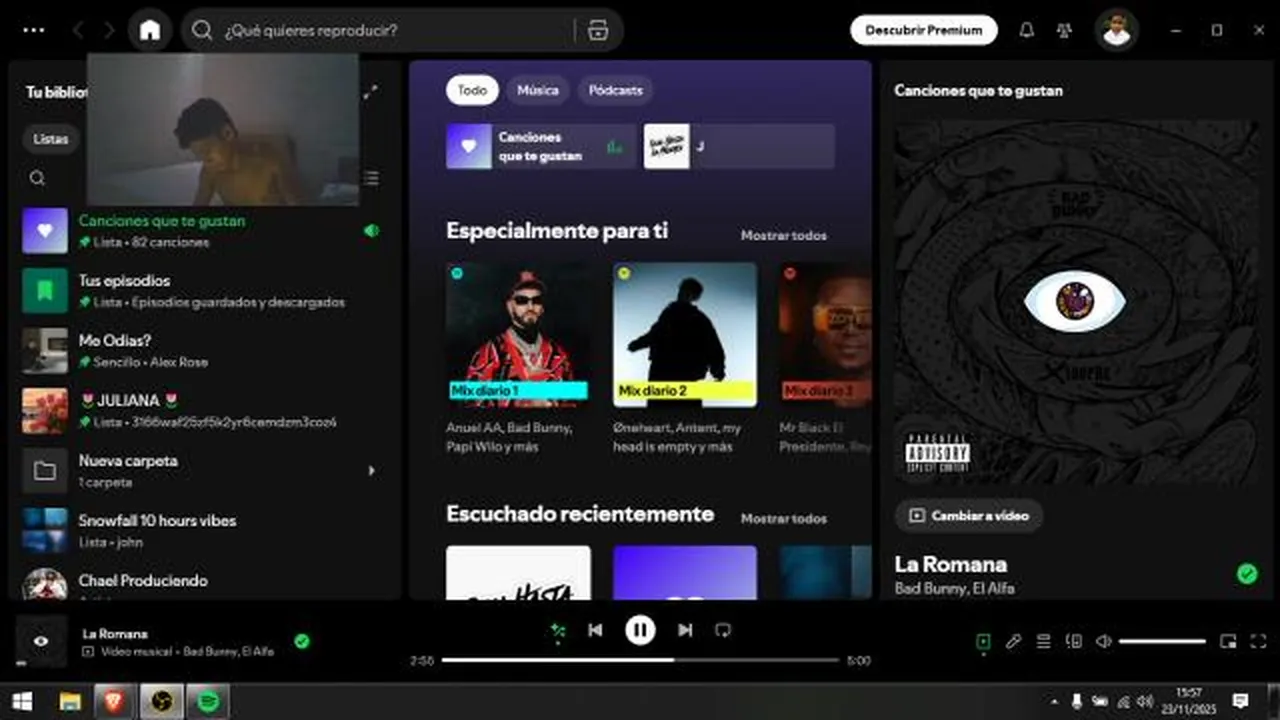Open Chael Produciendo in library
The height and width of the screenshot is (720, 1280).
[x=205, y=582]
